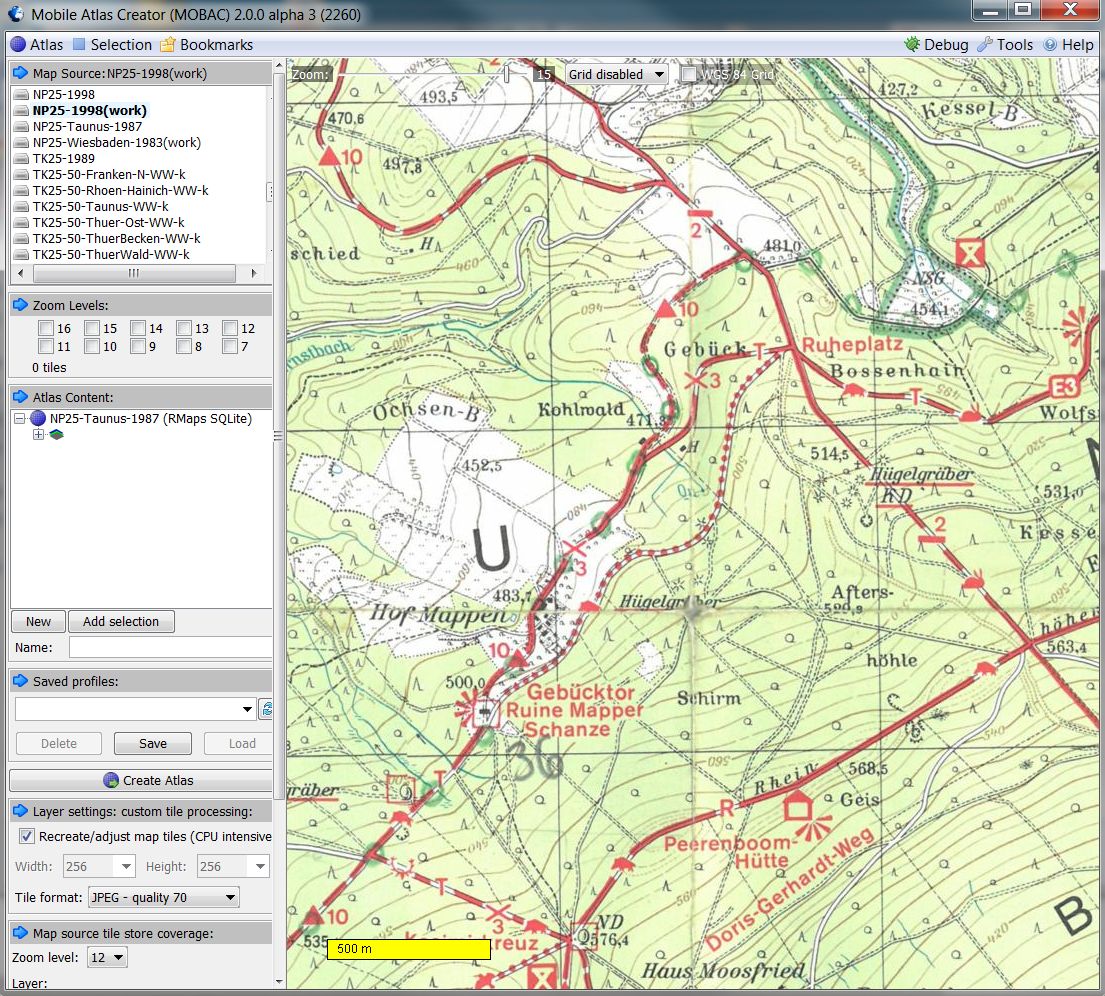Open the Debug menu
Screen dimensions: 1105x996
pos(937,44)
